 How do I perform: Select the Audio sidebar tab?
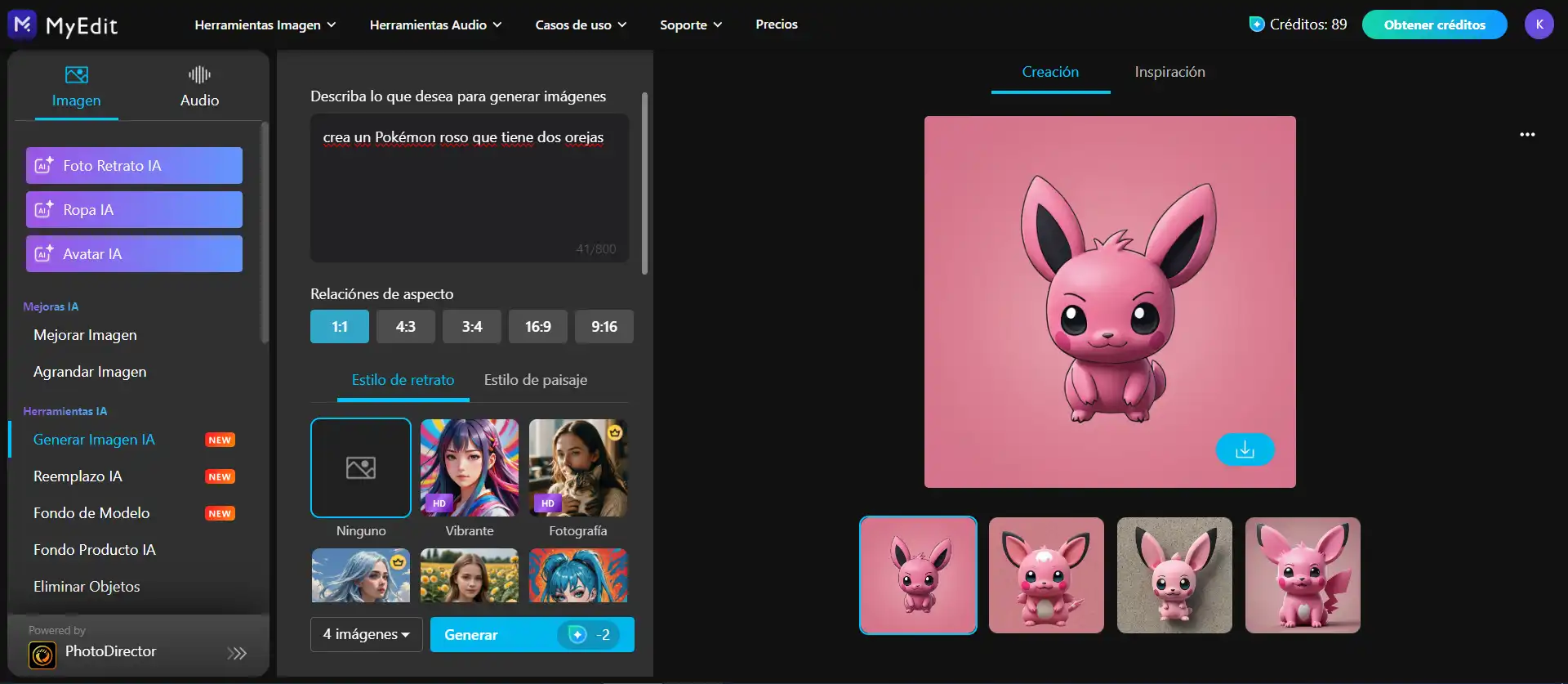click(199, 87)
